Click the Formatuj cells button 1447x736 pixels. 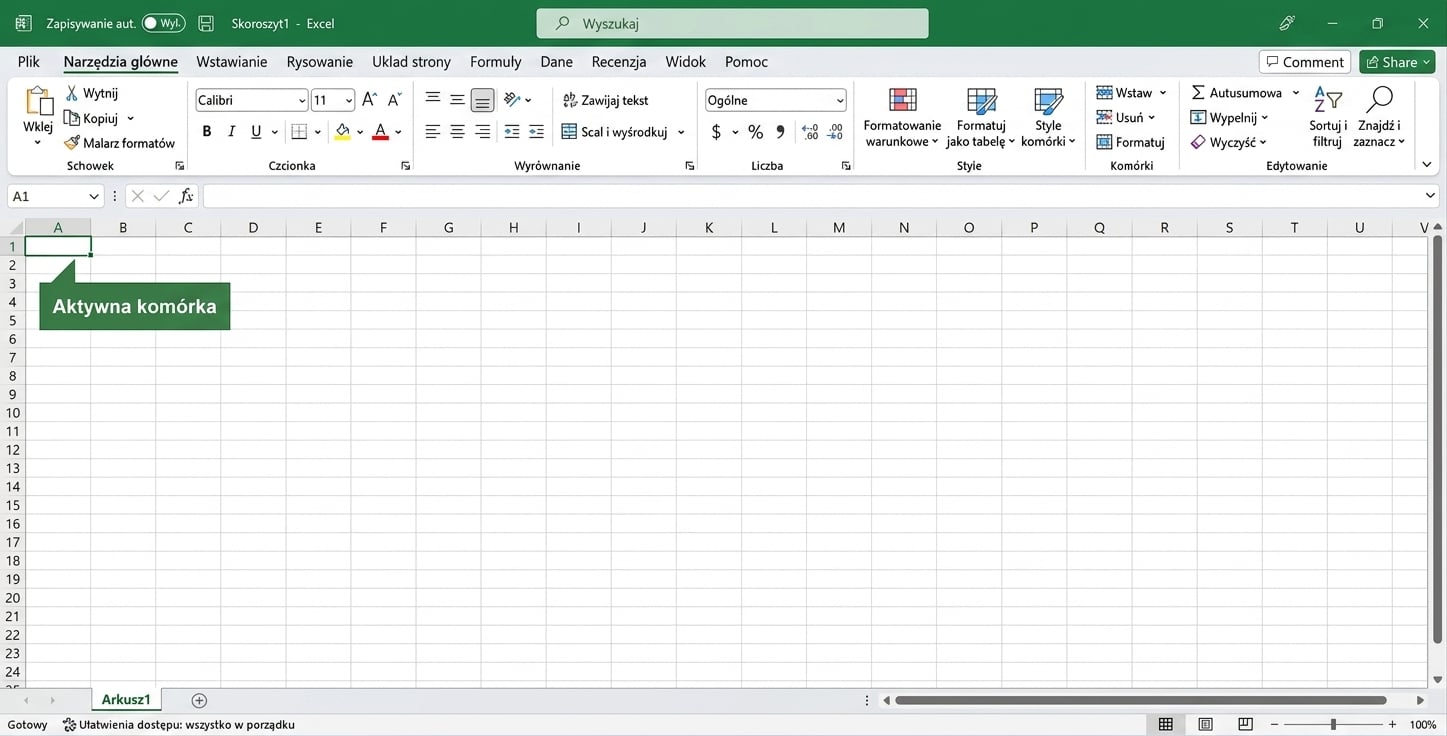tap(1131, 143)
